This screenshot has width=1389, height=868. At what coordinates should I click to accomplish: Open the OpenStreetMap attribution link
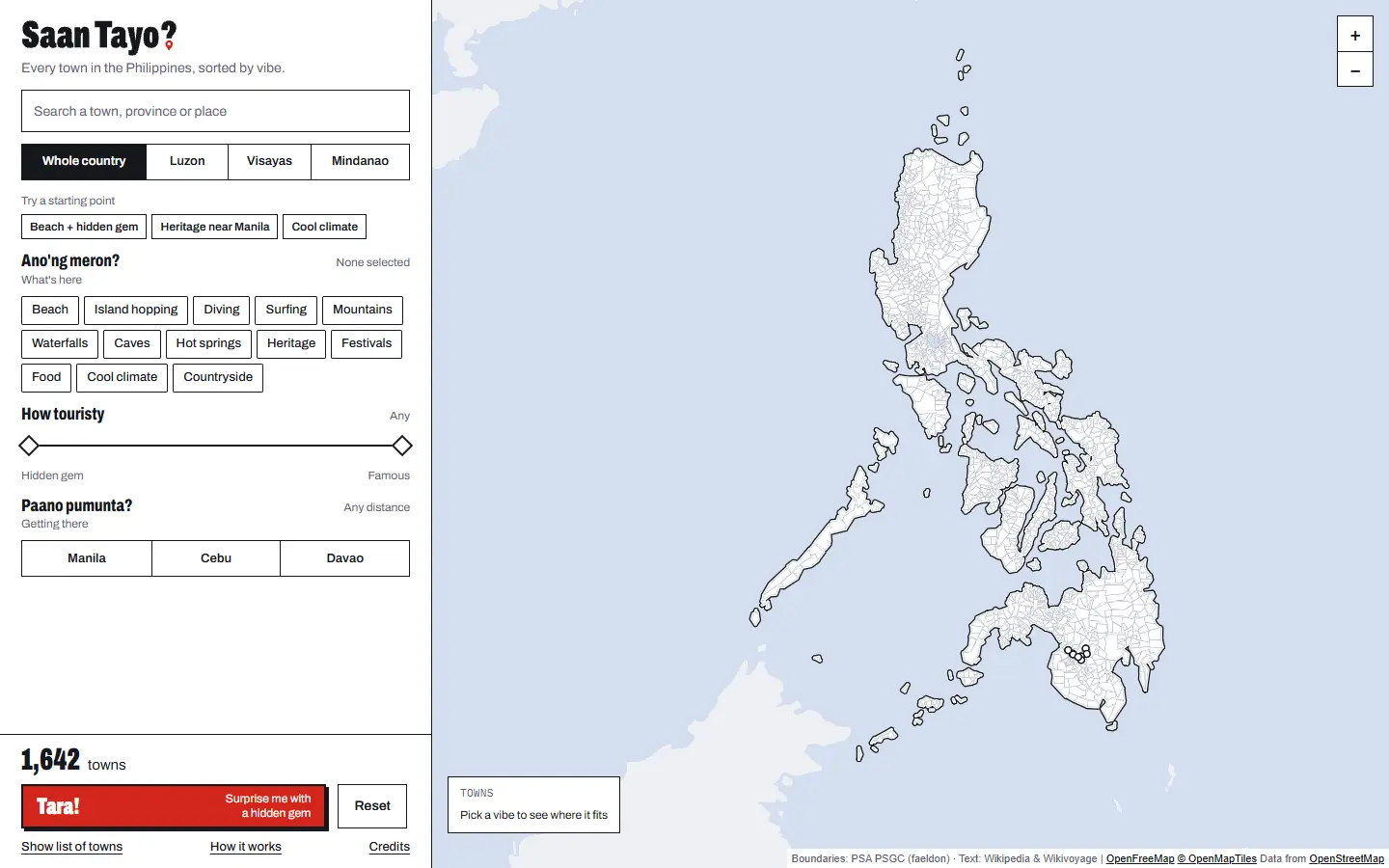1347,858
